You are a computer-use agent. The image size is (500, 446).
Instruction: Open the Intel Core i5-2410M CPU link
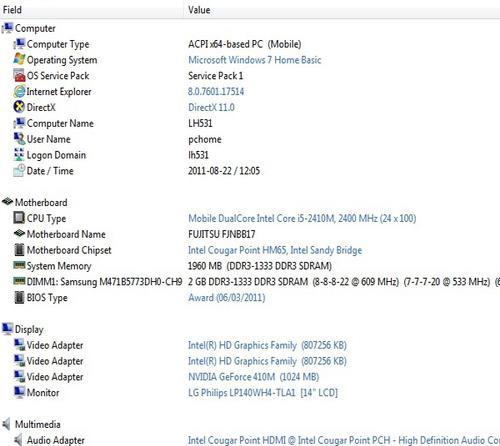302,218
